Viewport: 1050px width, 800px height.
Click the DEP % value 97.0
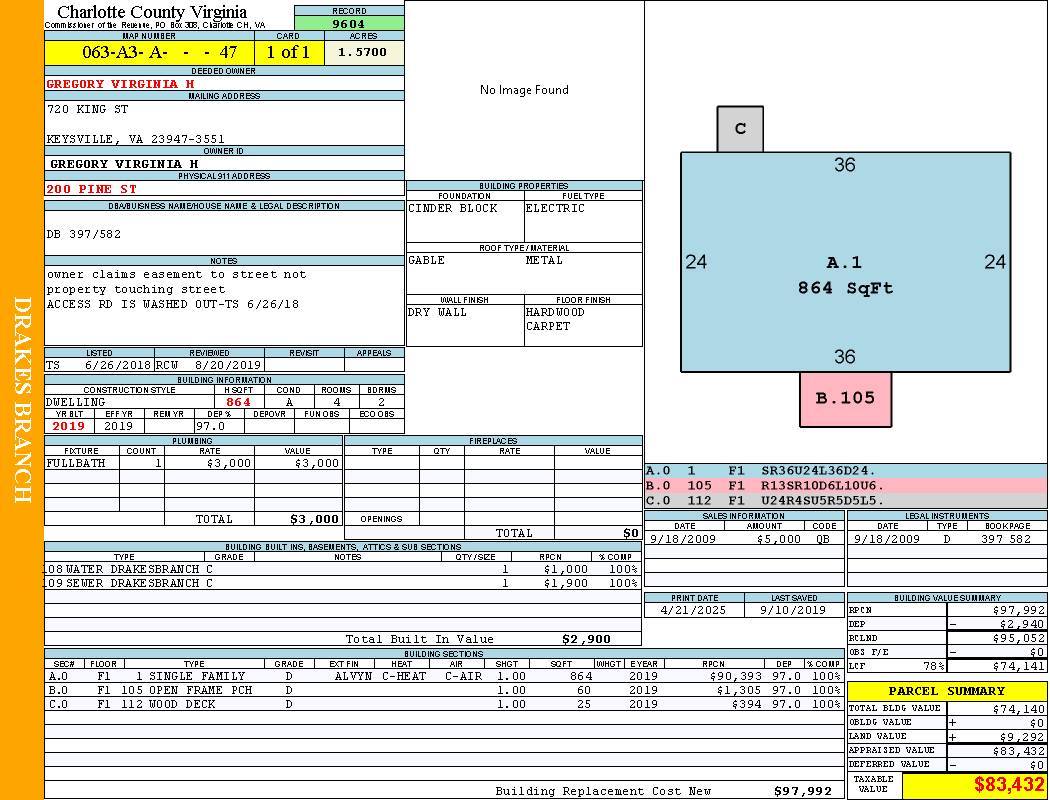[211, 426]
